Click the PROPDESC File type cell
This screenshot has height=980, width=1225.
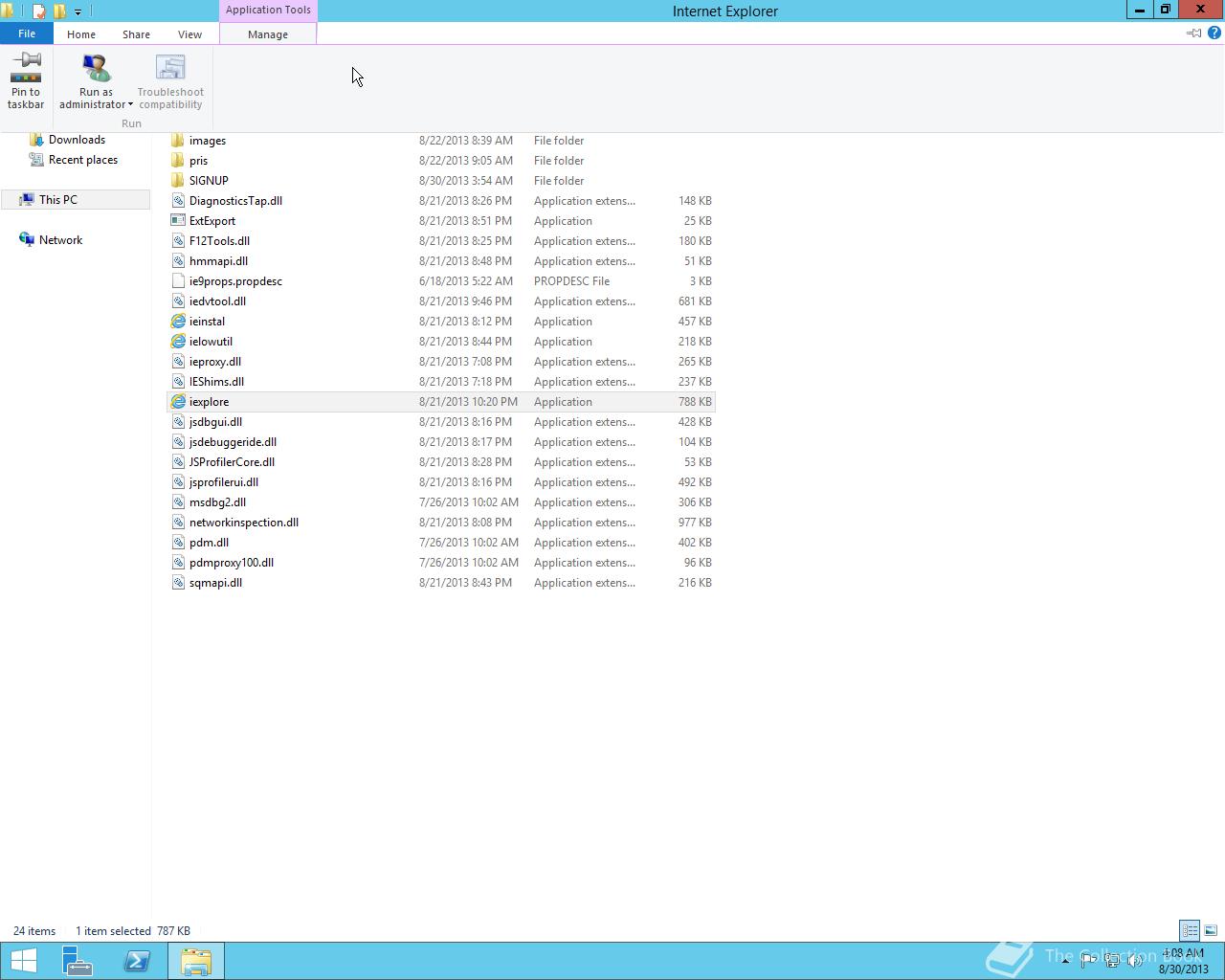[x=571, y=281]
